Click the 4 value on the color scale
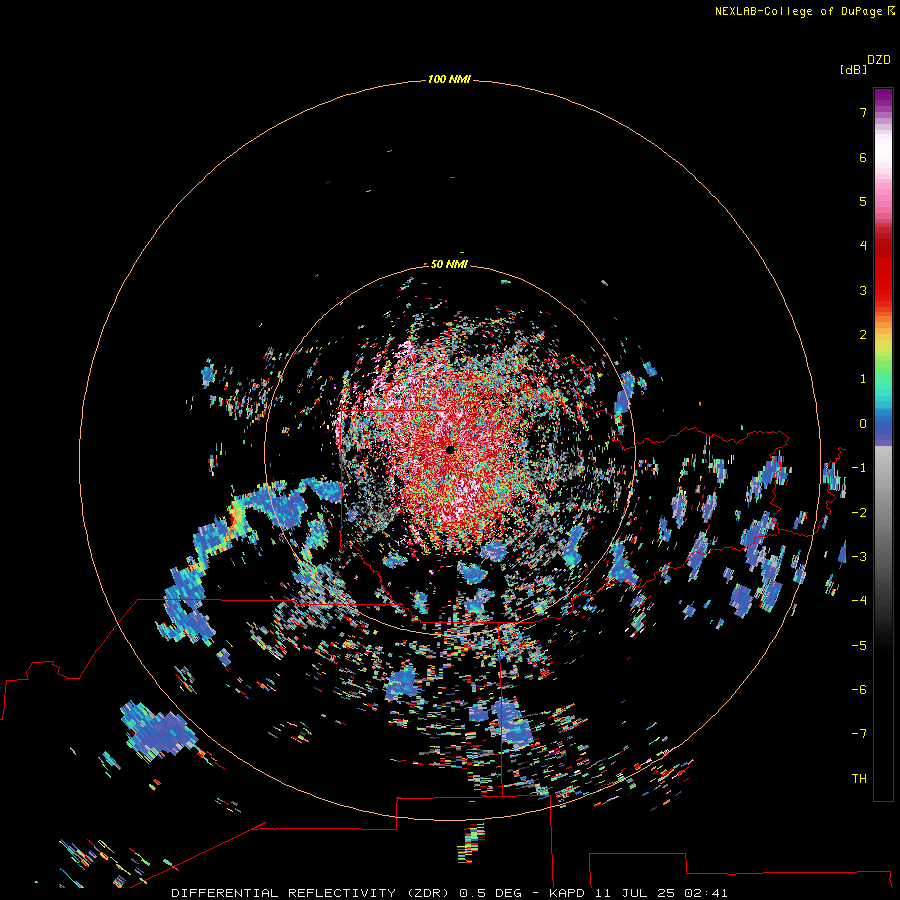900x900 pixels. (x=863, y=246)
